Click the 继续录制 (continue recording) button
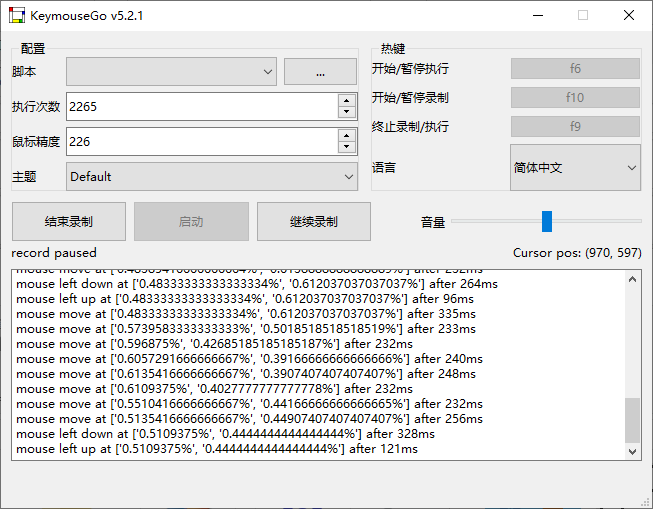The height and width of the screenshot is (509, 653). (x=314, y=222)
